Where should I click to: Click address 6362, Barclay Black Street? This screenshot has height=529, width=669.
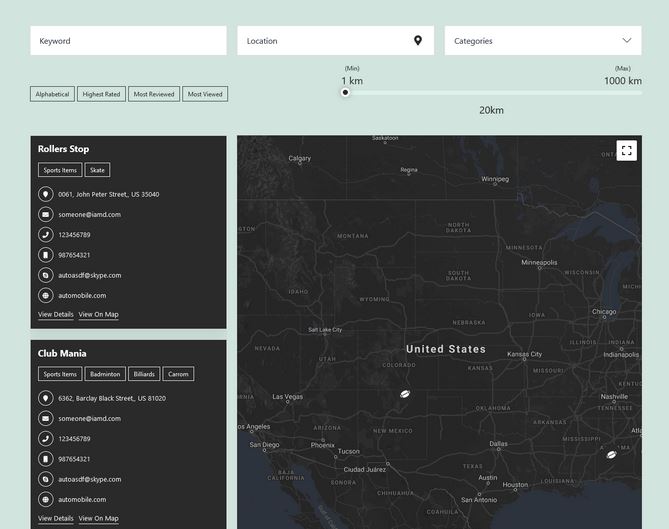point(112,398)
